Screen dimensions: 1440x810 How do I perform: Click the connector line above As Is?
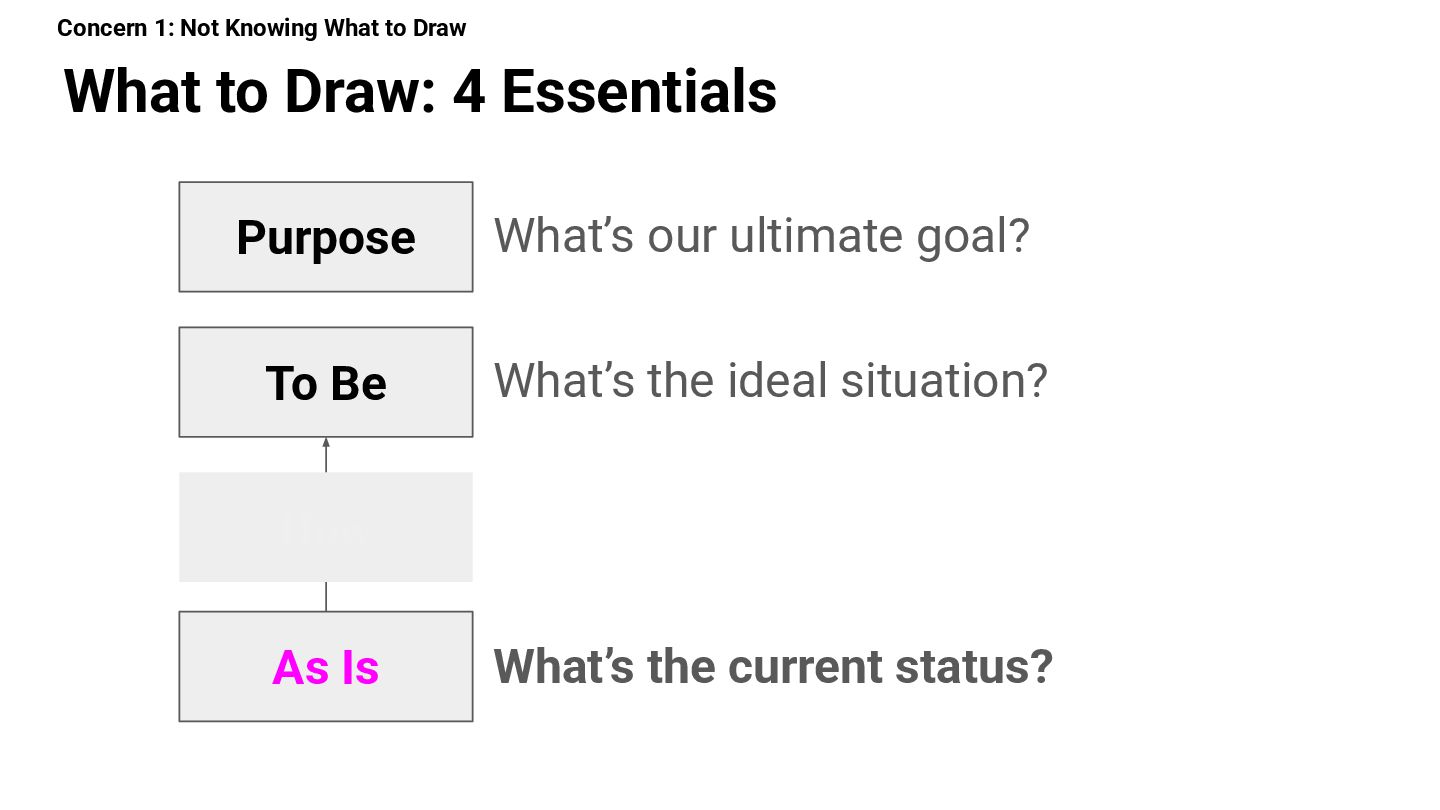coord(326,596)
